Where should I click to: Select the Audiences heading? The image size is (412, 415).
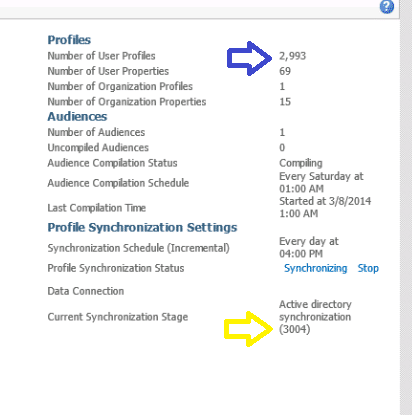(77, 117)
